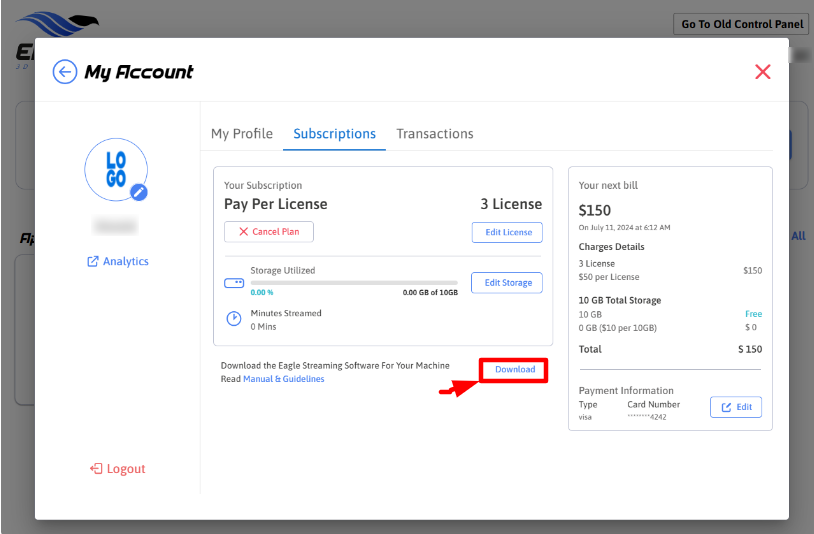
Task: Click the Edit Storage button
Action: [x=507, y=283]
